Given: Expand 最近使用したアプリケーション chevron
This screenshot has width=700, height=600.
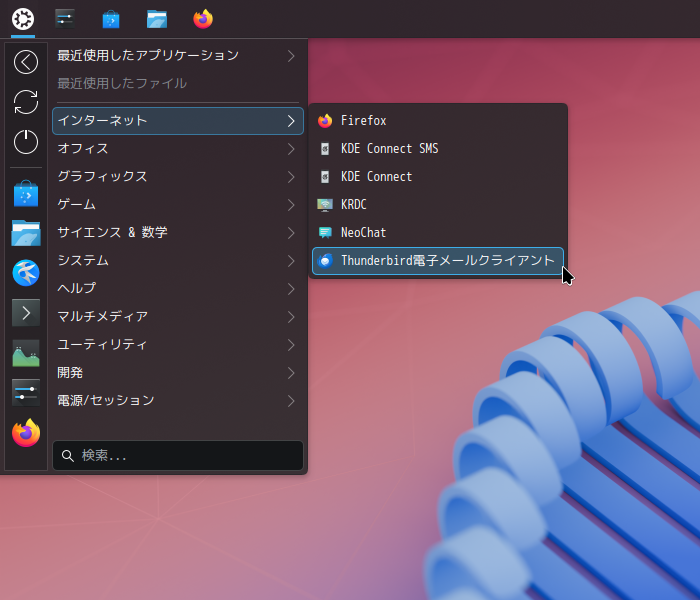Looking at the screenshot, I should pyautogui.click(x=291, y=56).
